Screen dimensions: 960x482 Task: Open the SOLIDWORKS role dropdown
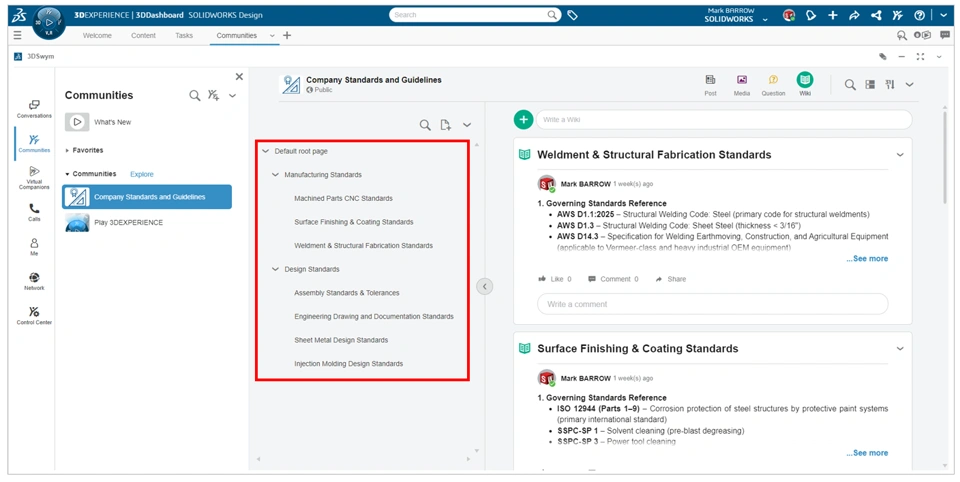765,20
